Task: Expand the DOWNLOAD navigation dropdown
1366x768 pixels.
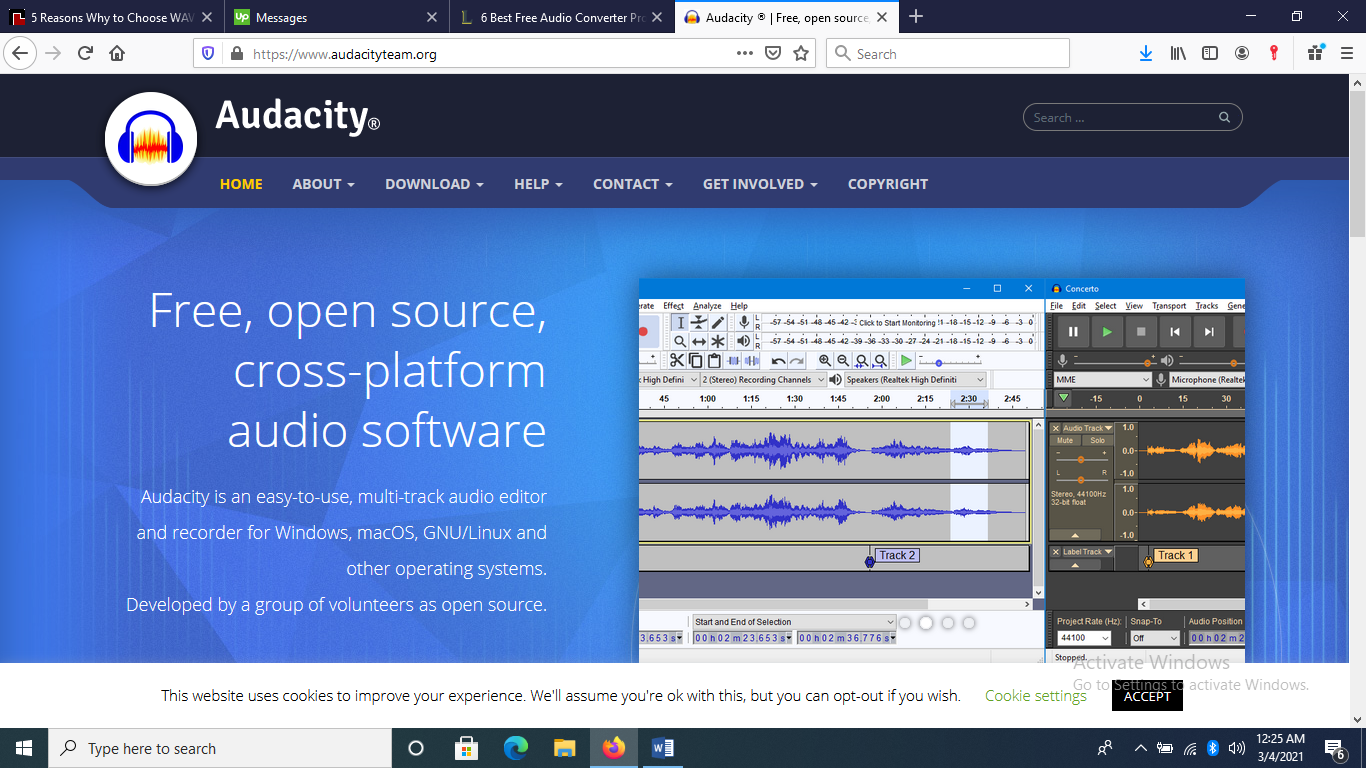Action: click(x=434, y=184)
